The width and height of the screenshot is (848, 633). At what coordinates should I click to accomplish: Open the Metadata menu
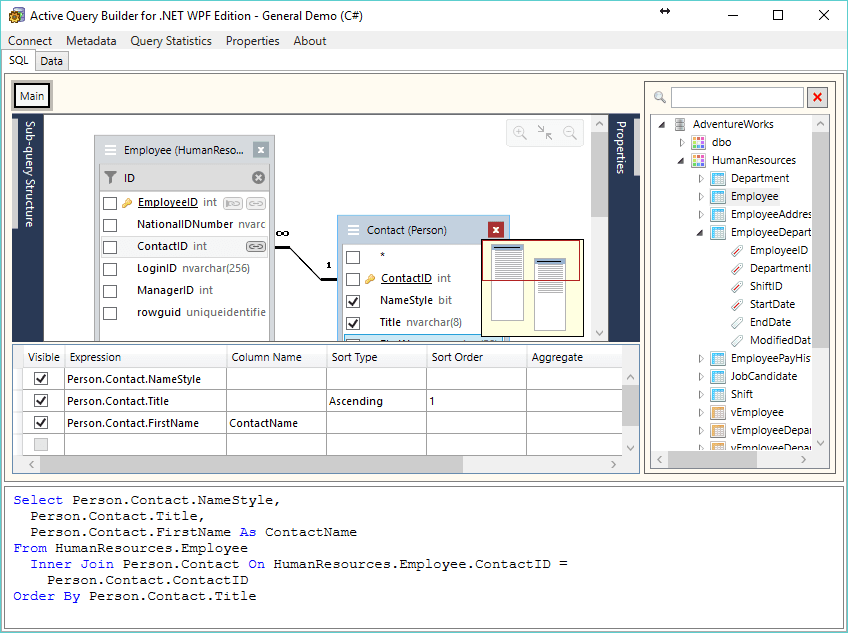click(91, 41)
